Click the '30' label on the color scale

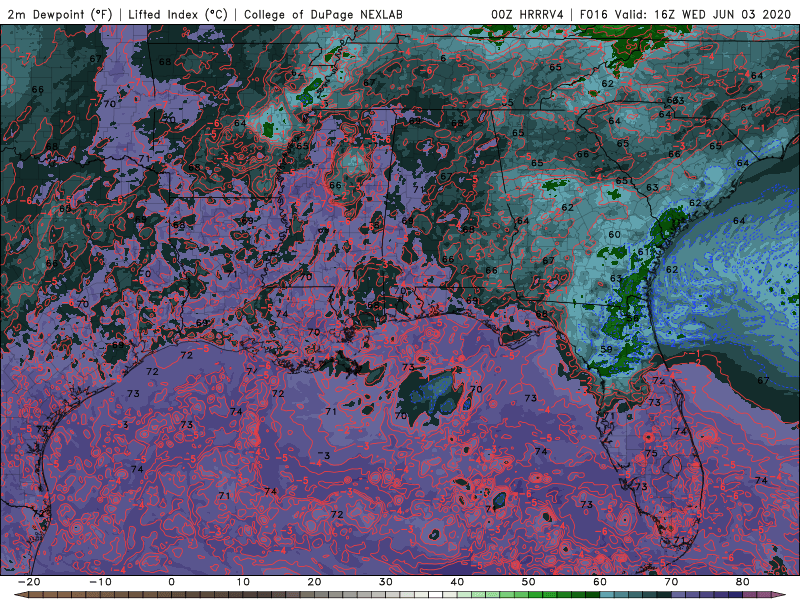click(x=386, y=582)
